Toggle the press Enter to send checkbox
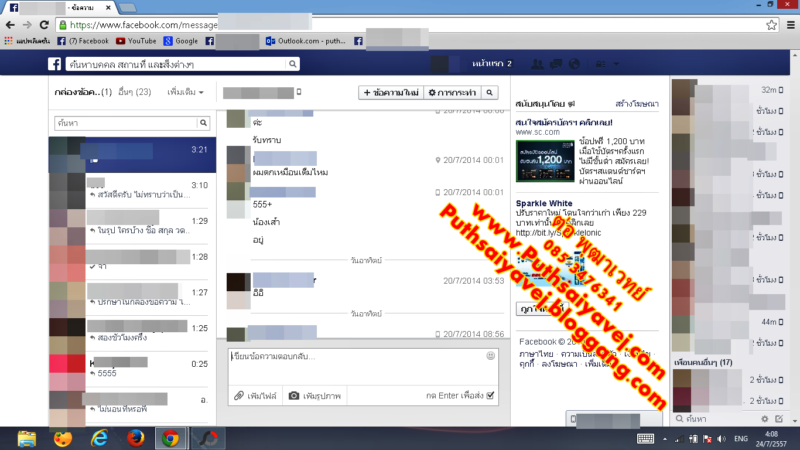Image resolution: width=800 pixels, height=450 pixels. pyautogui.click(x=490, y=395)
